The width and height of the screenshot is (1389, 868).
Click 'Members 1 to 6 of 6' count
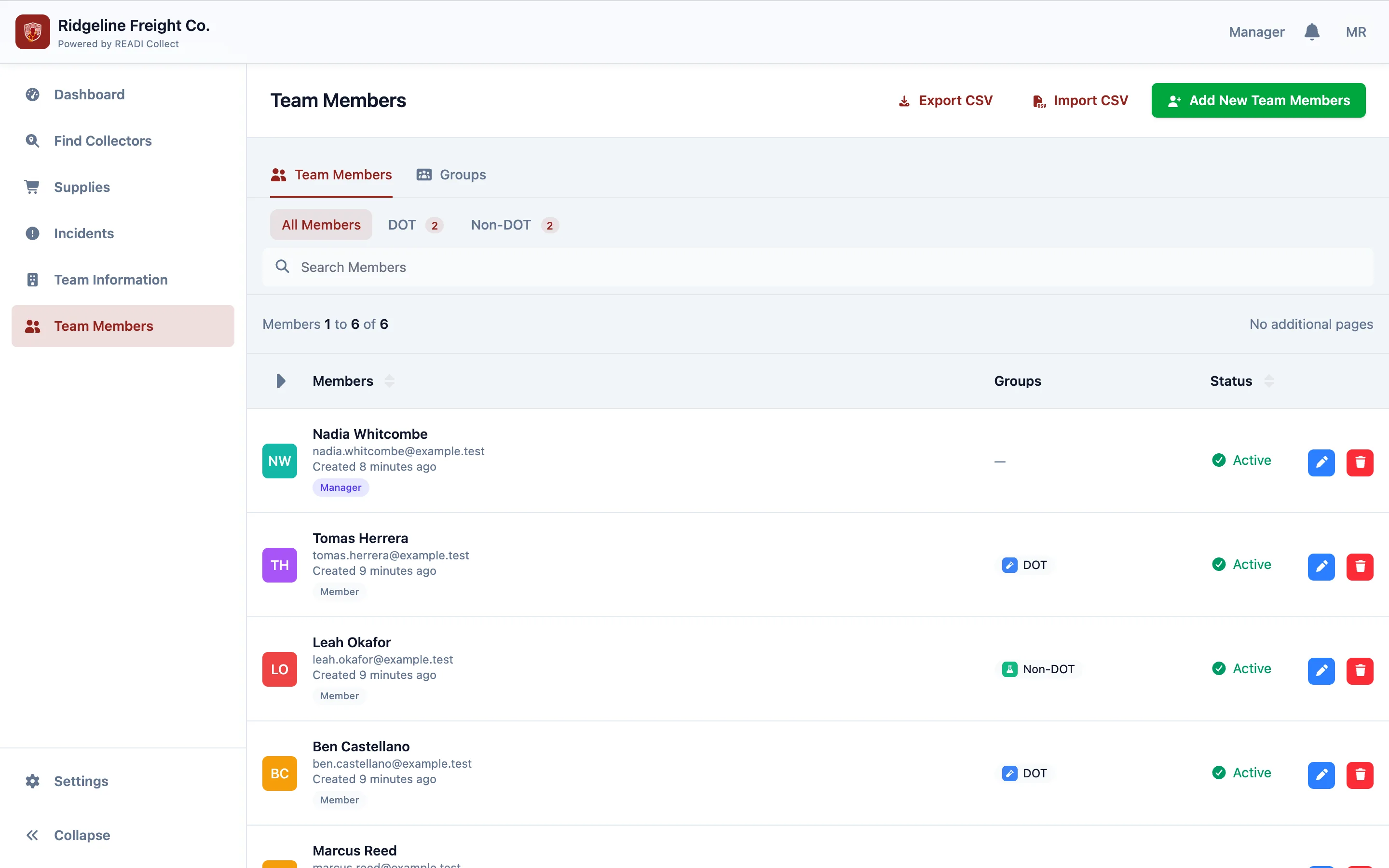(x=326, y=325)
